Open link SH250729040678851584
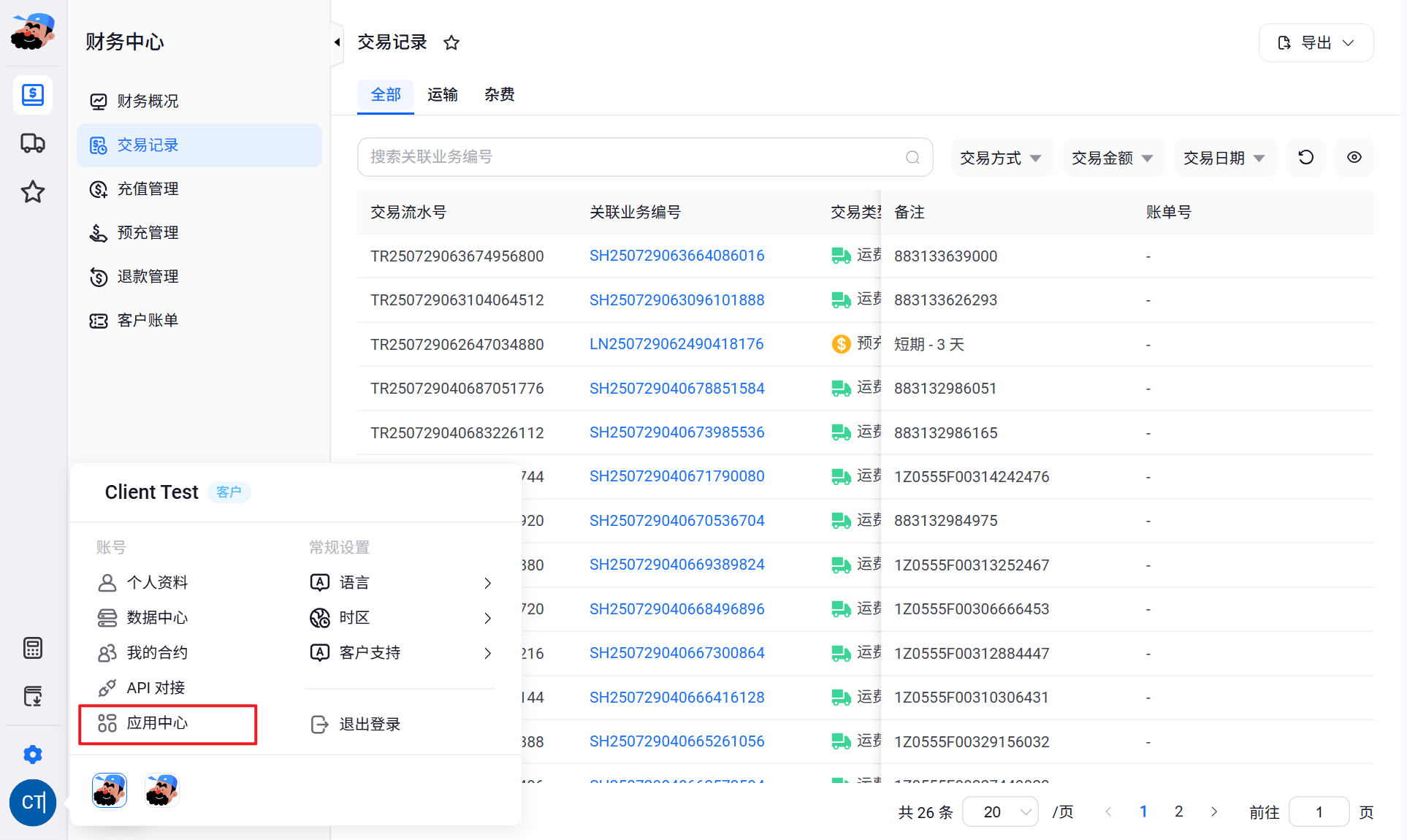The height and width of the screenshot is (840, 1407). 676,389
